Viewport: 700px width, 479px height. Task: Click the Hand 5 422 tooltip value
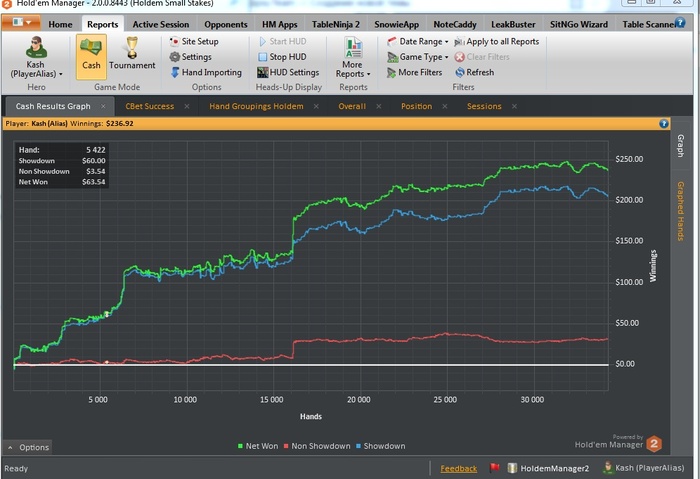pos(96,150)
